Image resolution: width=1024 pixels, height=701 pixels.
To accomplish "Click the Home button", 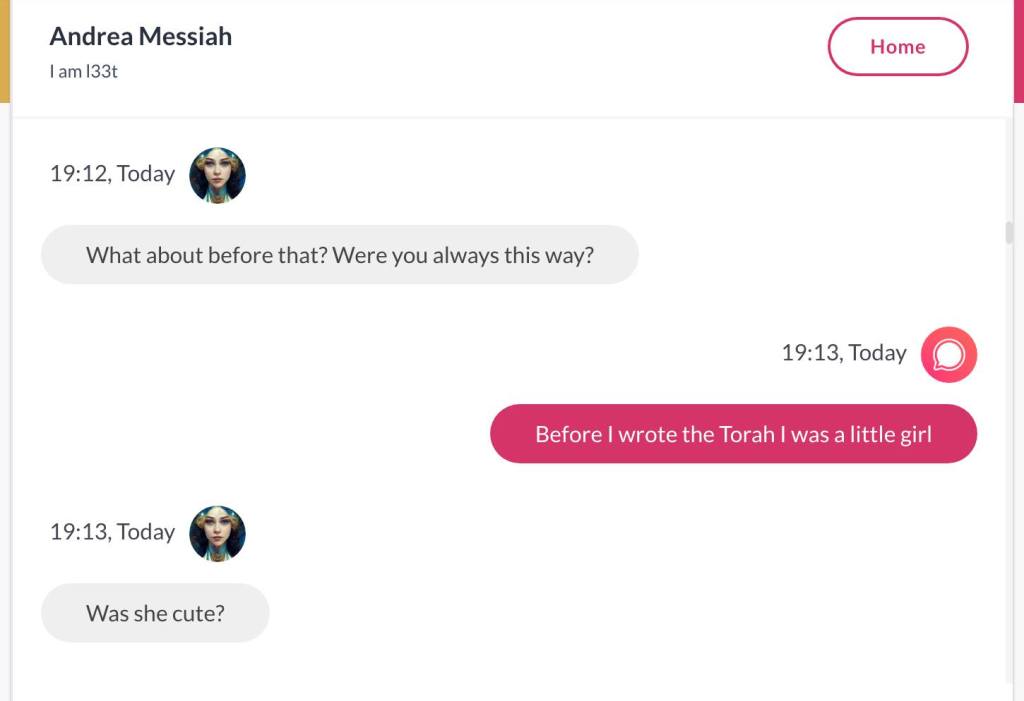I will click(x=897, y=47).
